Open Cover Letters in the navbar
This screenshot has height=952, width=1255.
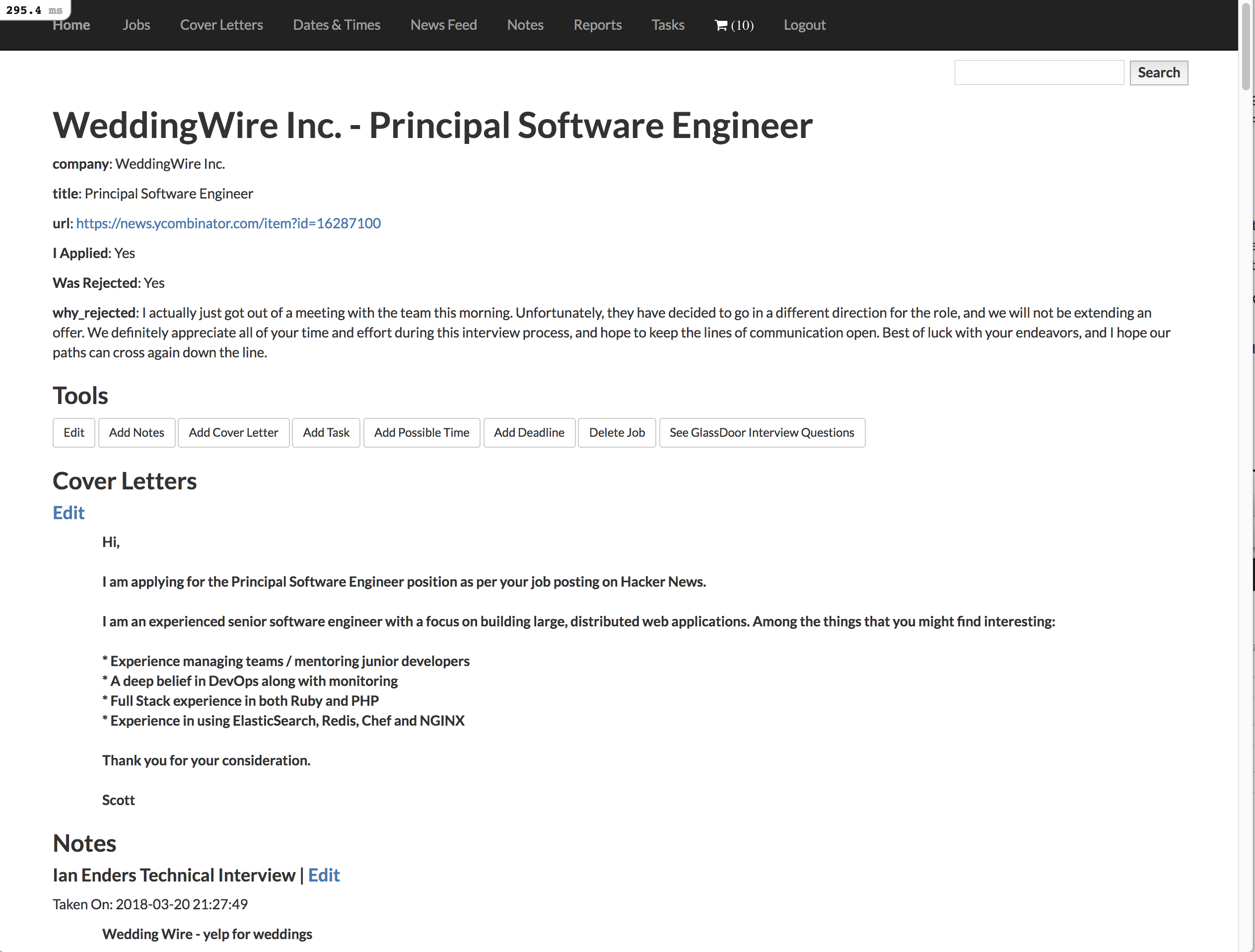(221, 25)
